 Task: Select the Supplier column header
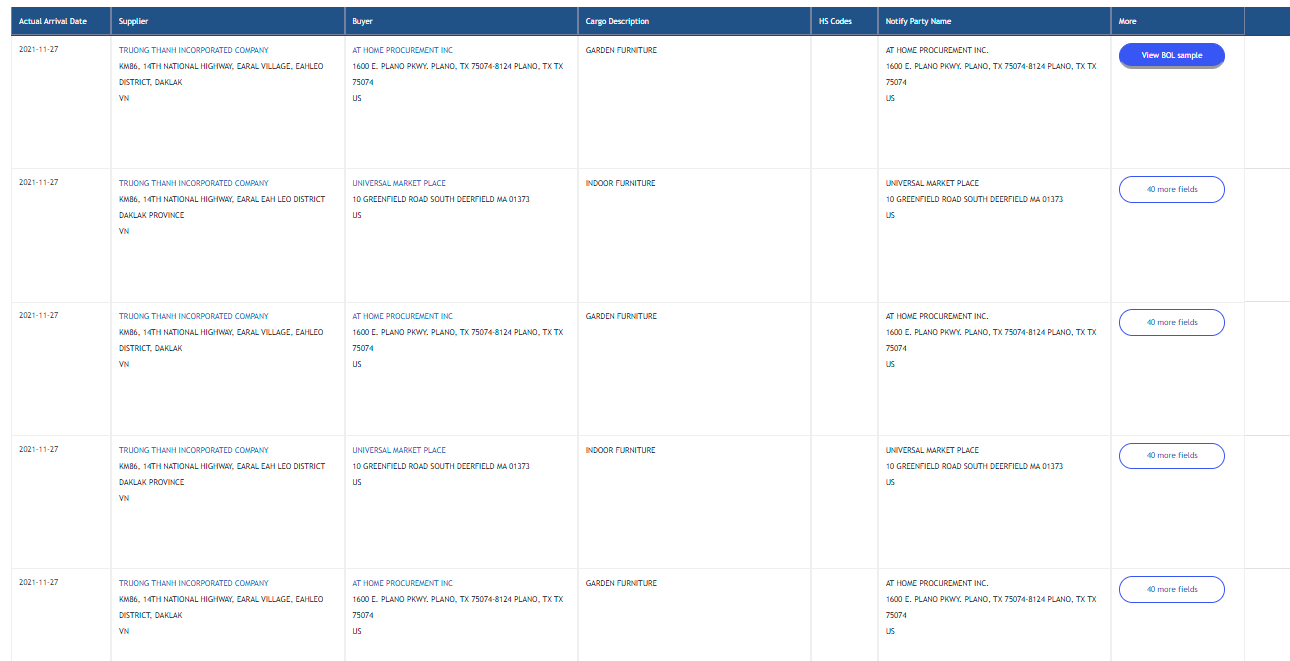[x=133, y=21]
